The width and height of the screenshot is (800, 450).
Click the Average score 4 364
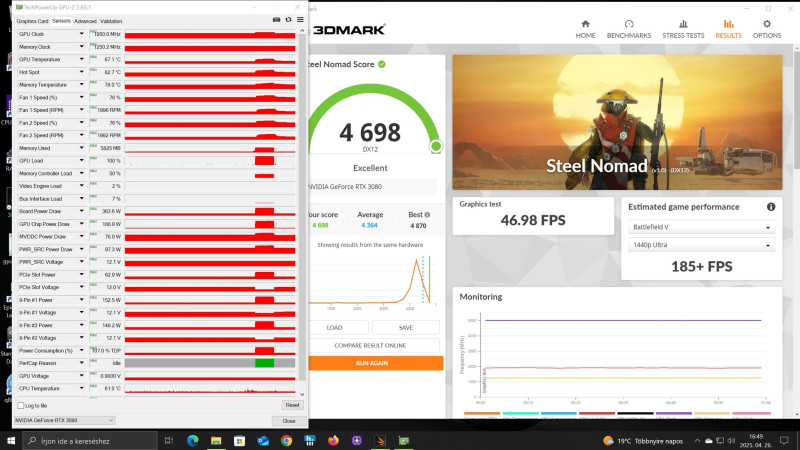tap(369, 225)
